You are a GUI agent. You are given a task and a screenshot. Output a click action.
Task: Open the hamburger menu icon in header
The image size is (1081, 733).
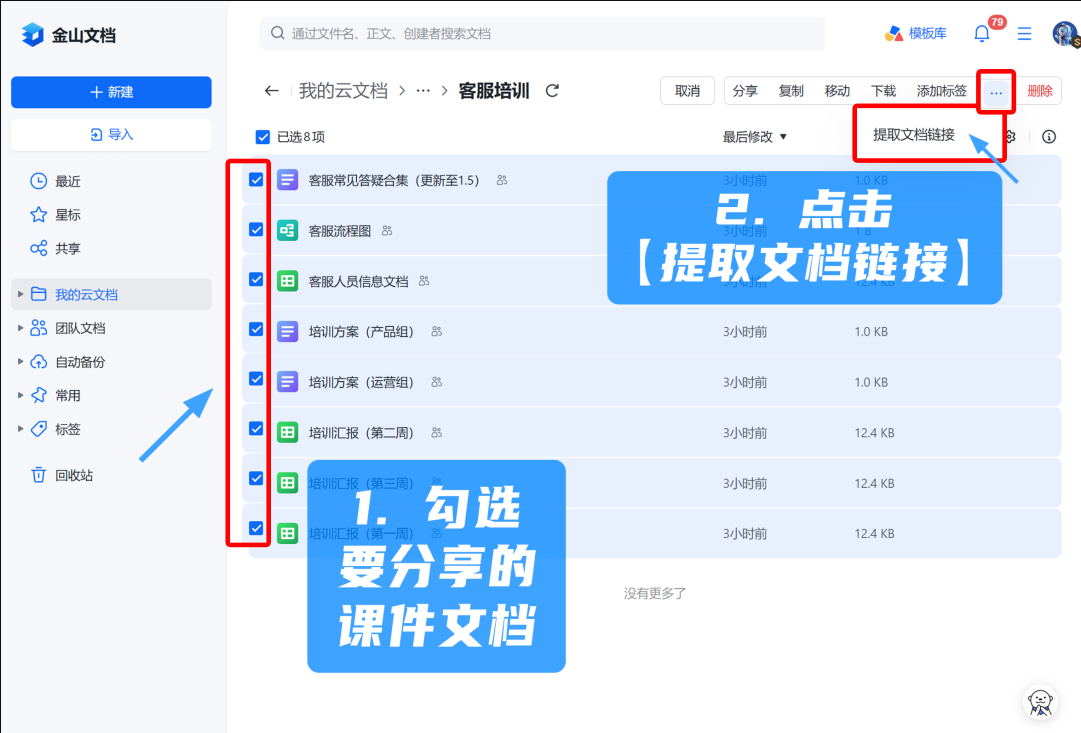coord(1024,34)
